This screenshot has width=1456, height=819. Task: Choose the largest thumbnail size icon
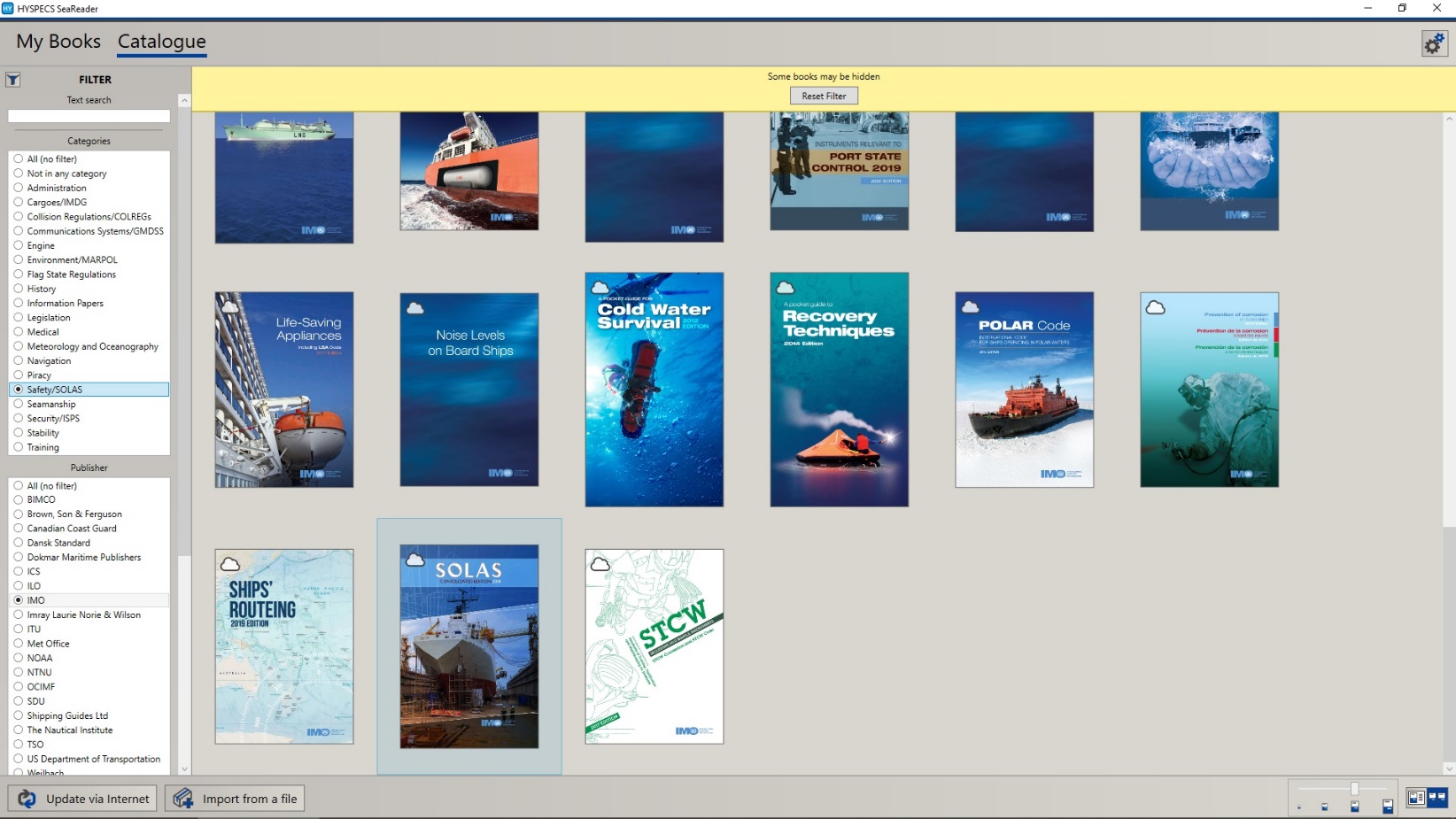1388,806
